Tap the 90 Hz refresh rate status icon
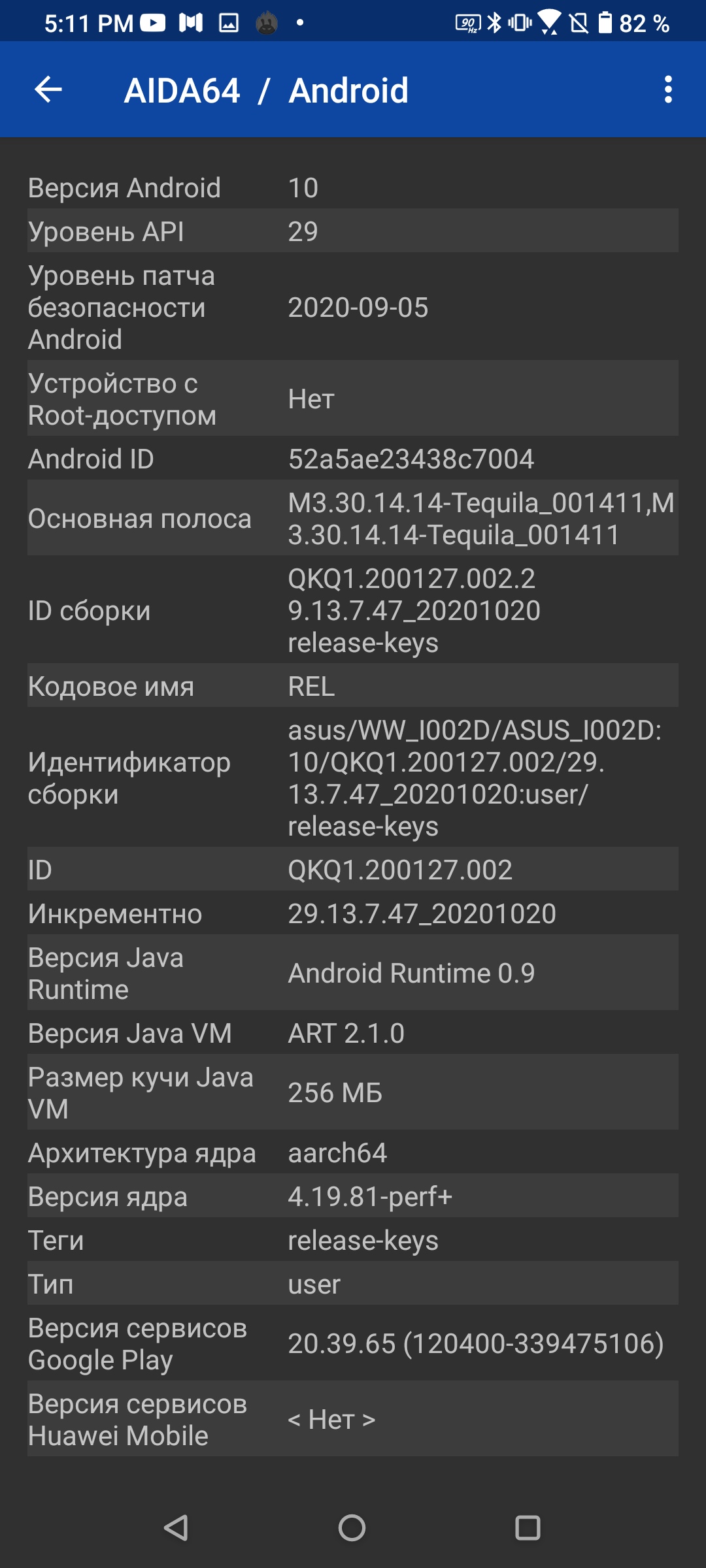 pyautogui.click(x=468, y=24)
